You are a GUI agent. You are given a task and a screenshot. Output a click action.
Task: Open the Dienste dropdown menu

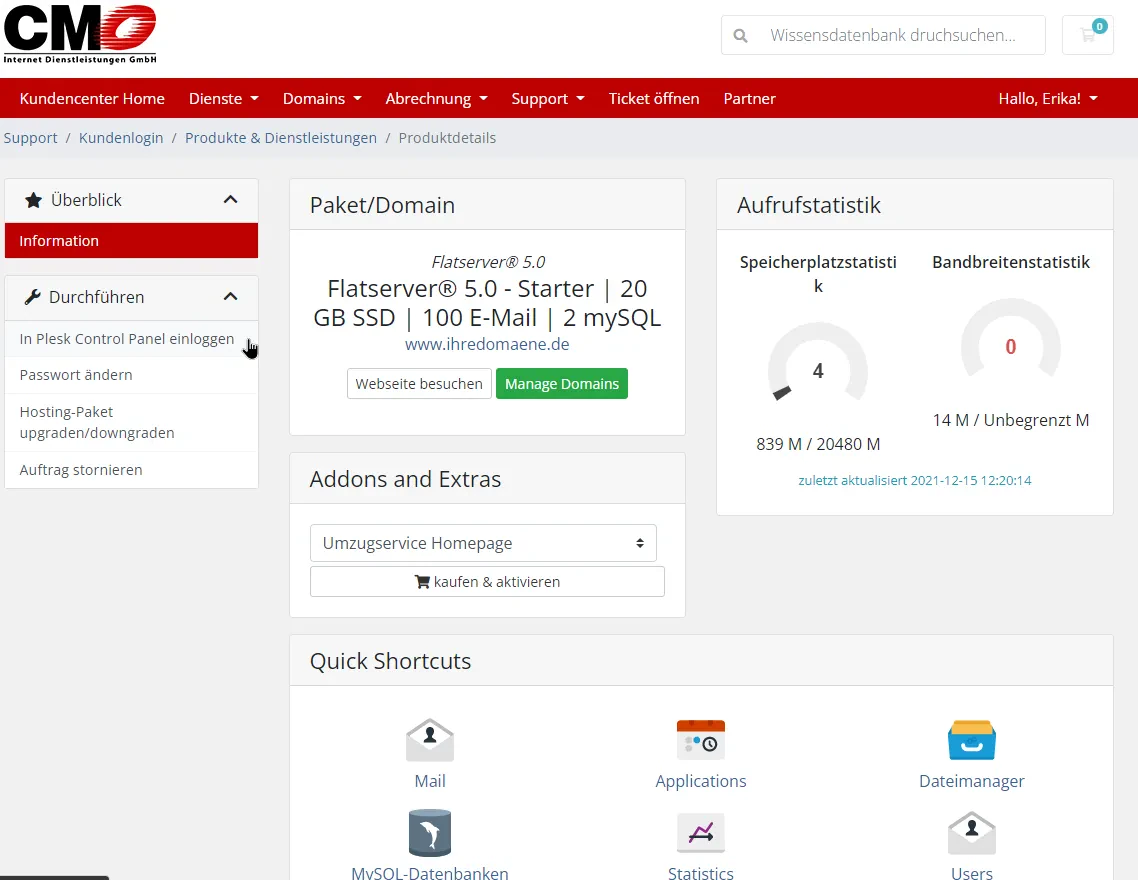tap(224, 99)
